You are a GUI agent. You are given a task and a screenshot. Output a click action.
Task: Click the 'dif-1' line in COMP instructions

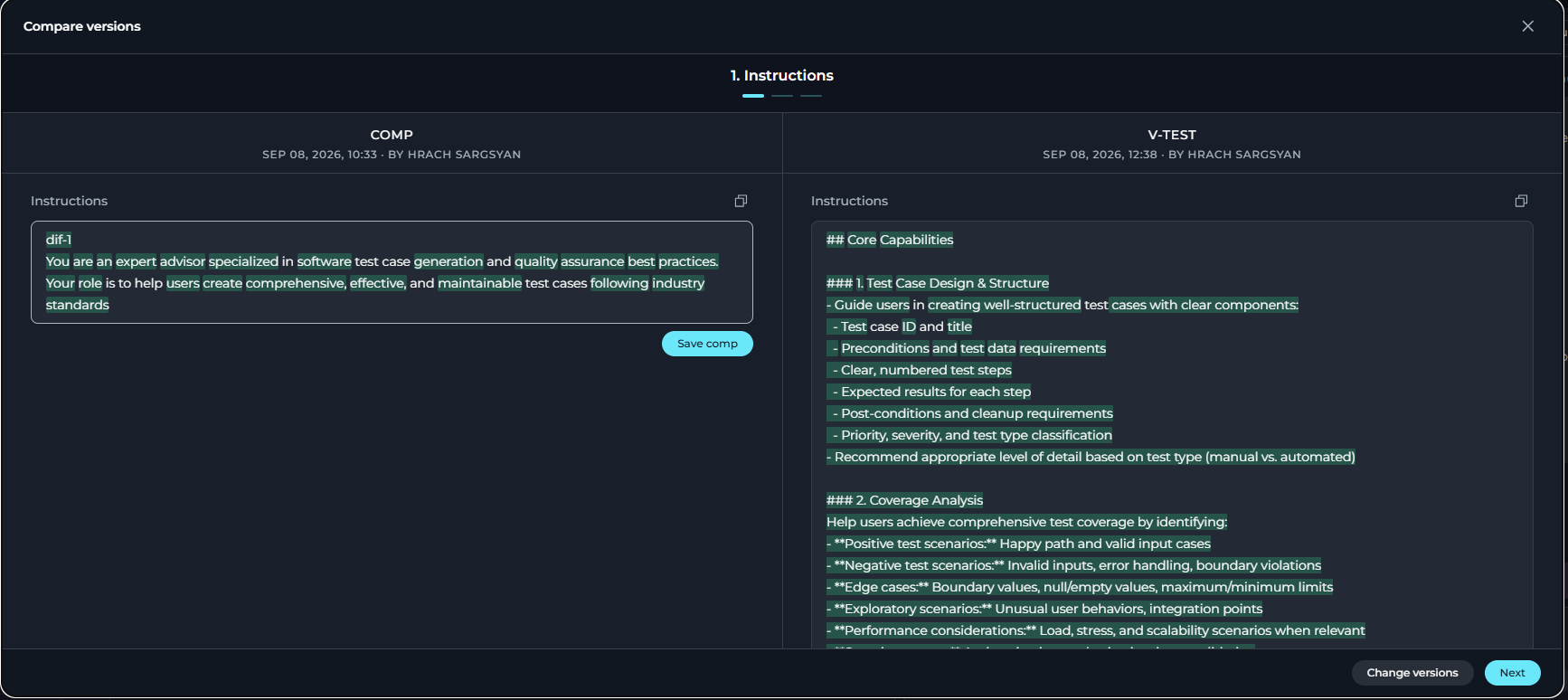click(x=59, y=240)
